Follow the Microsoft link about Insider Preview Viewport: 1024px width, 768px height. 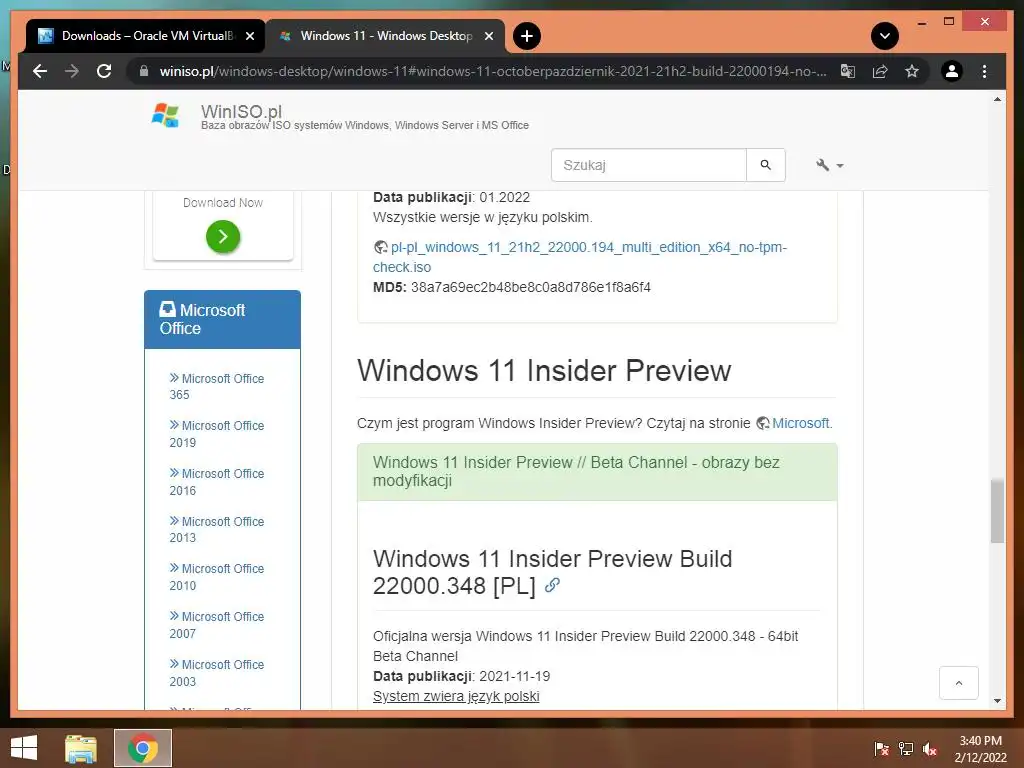point(801,423)
